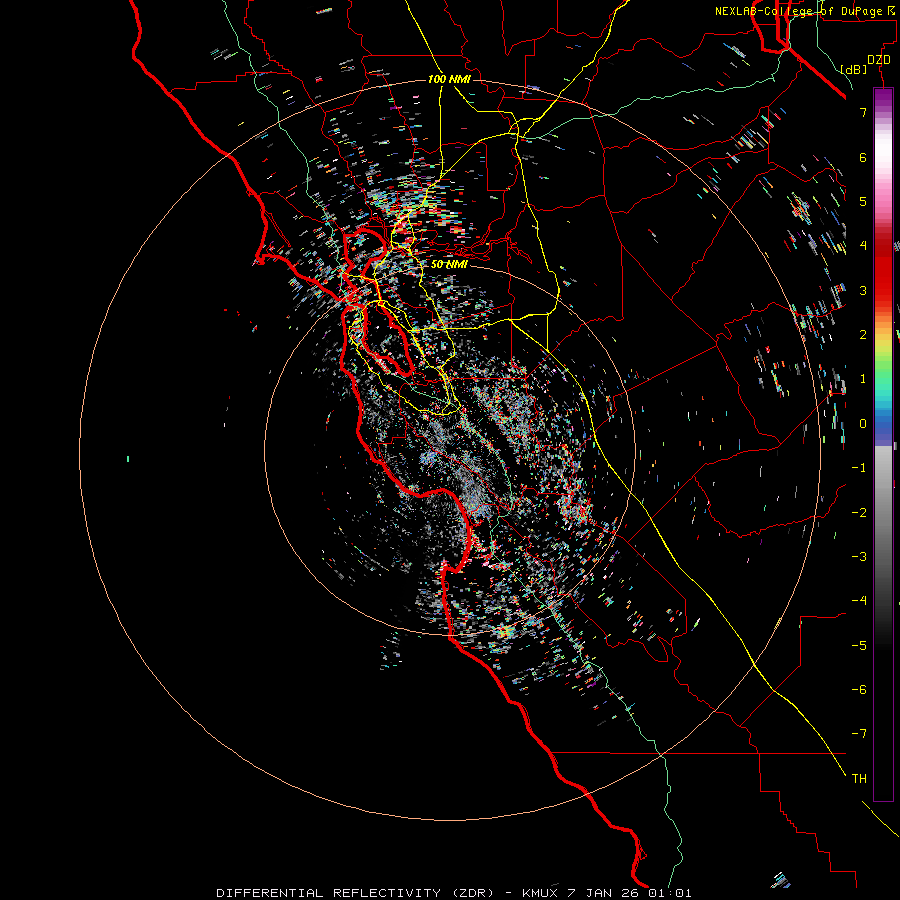Select the scale value "3"
This screenshot has width=900, height=900.
click(x=863, y=290)
